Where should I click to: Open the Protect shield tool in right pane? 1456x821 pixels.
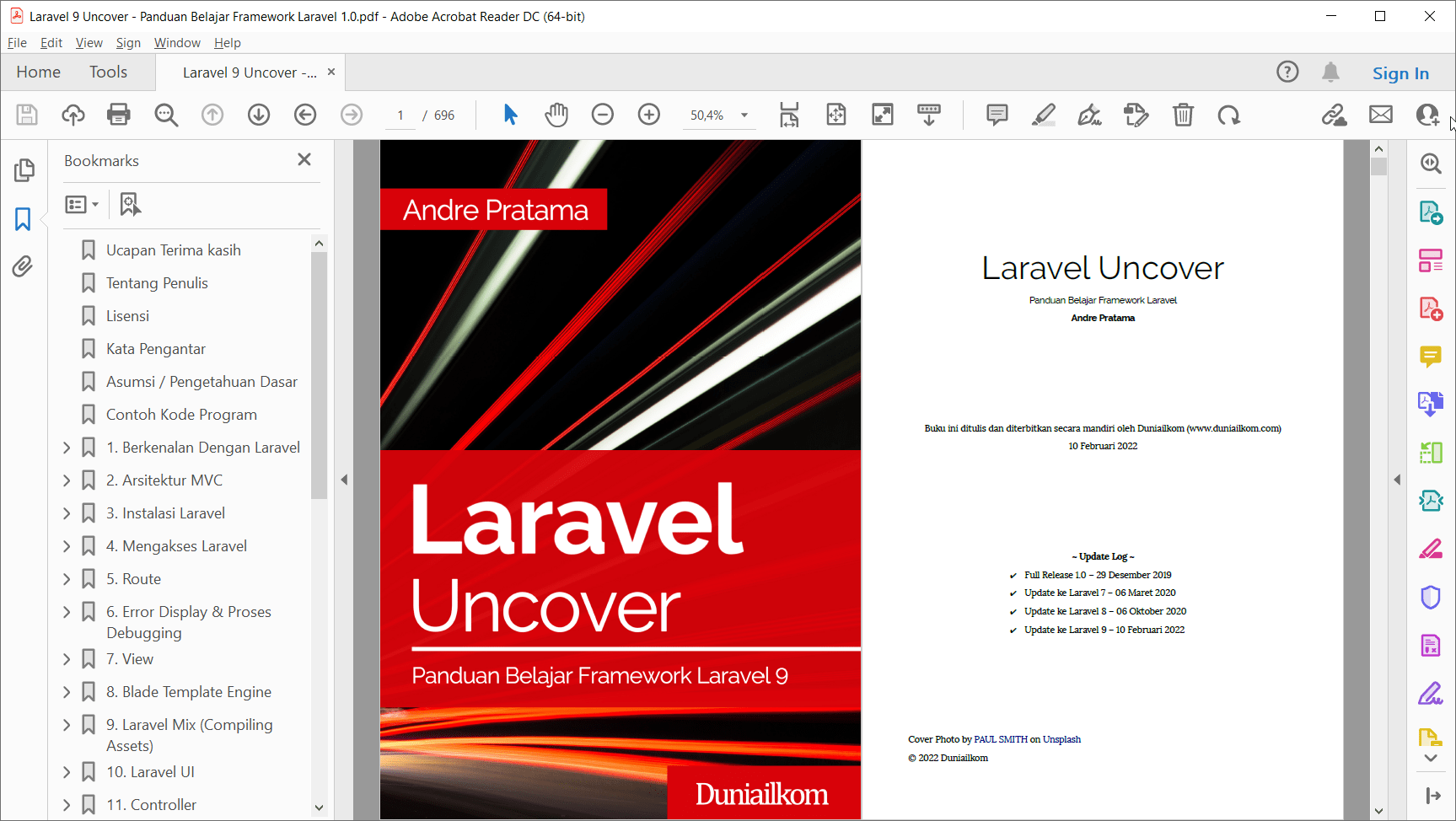(1431, 598)
